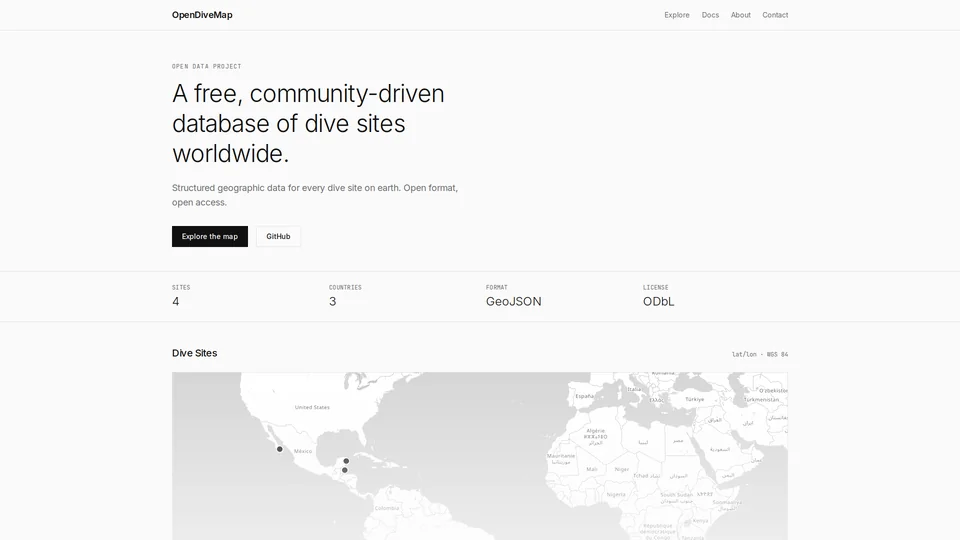Viewport: 960px width, 540px height.
Task: Click the Colombia map label
Action: (387, 508)
